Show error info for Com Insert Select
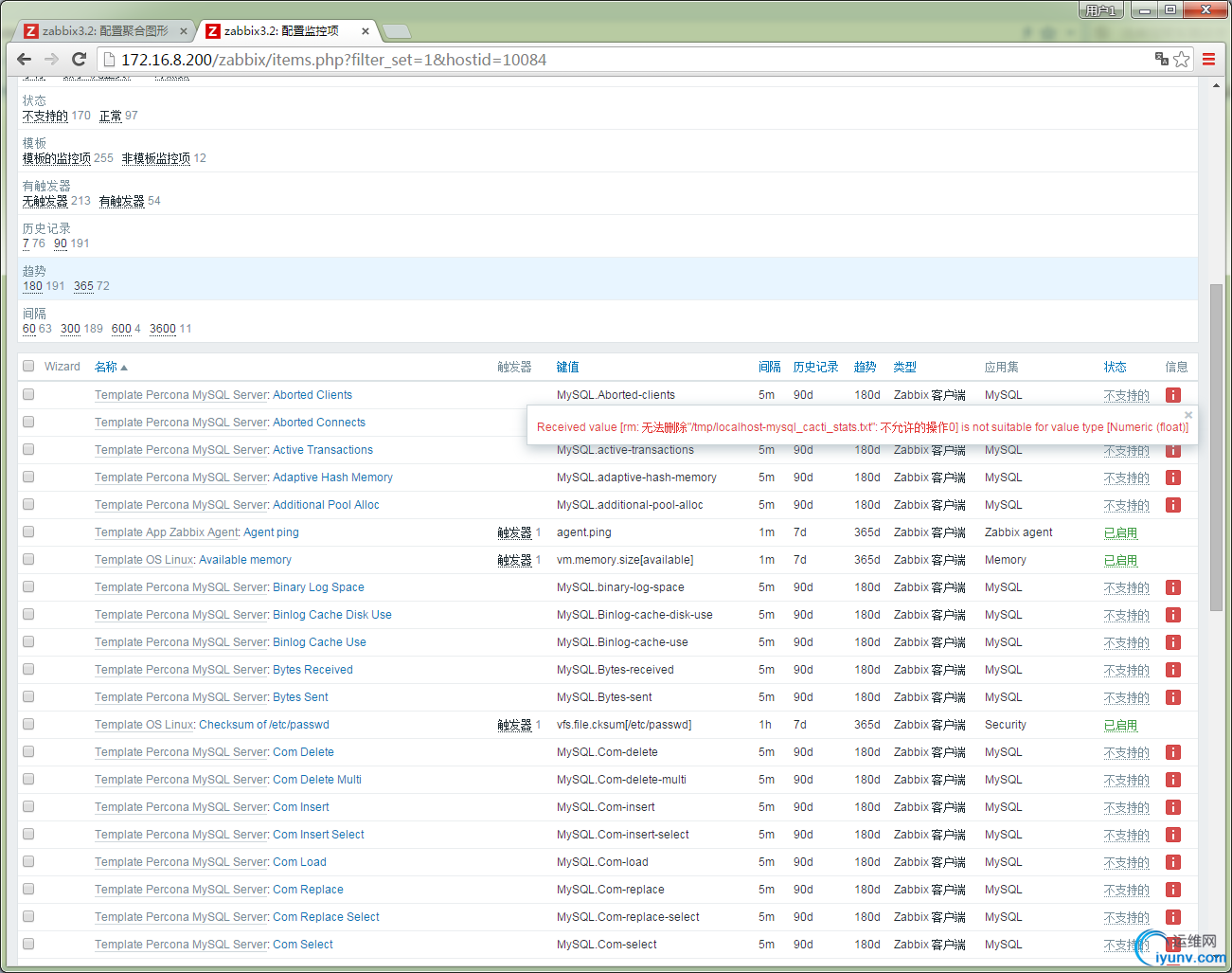The height and width of the screenshot is (973, 1232). pos(1173,835)
